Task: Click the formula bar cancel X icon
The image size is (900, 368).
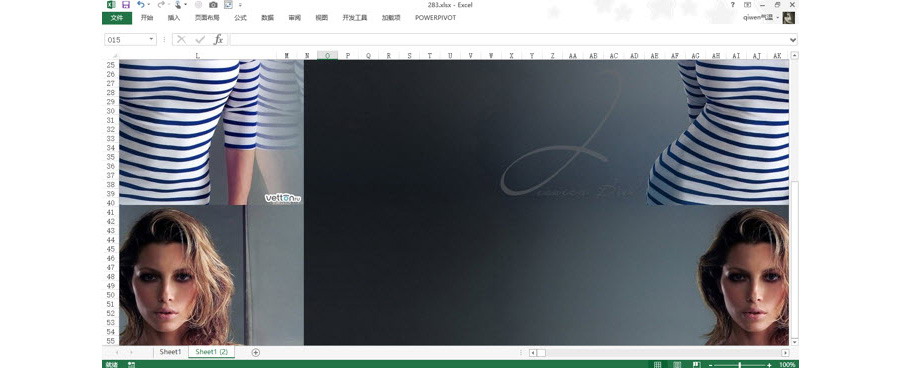Action: 181,40
